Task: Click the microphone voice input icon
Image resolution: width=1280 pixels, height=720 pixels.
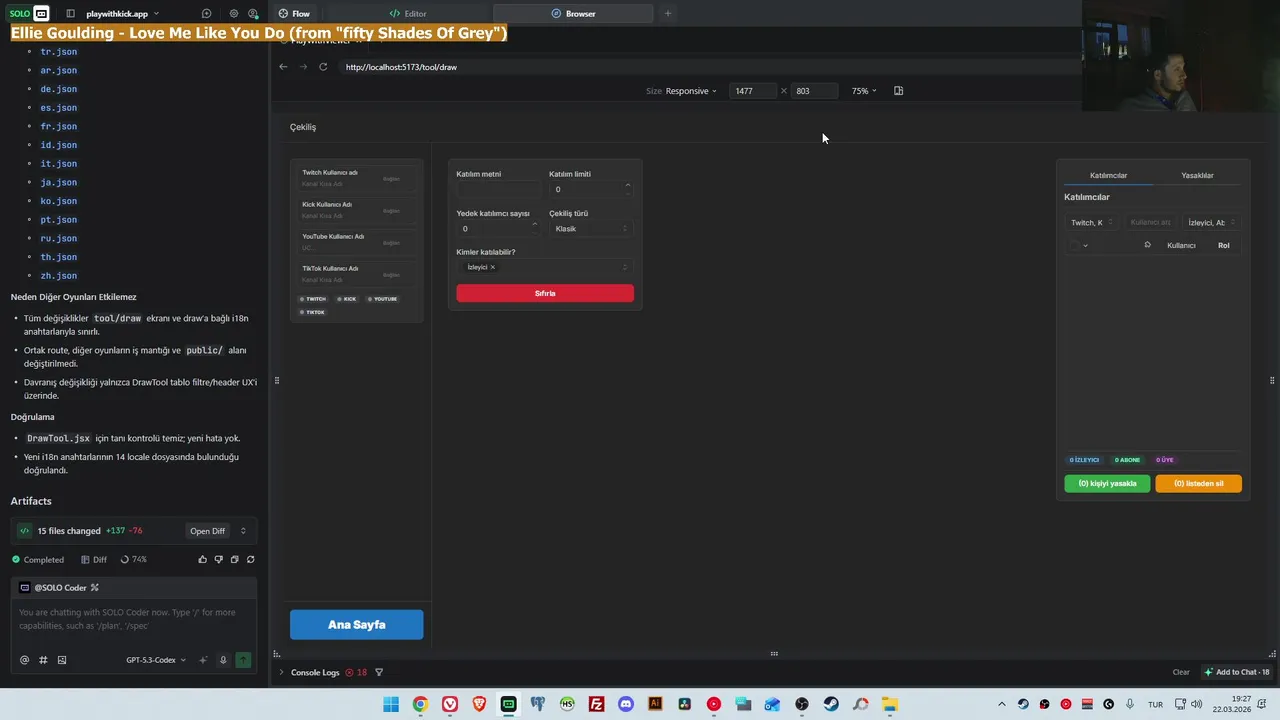Action: click(x=223, y=660)
